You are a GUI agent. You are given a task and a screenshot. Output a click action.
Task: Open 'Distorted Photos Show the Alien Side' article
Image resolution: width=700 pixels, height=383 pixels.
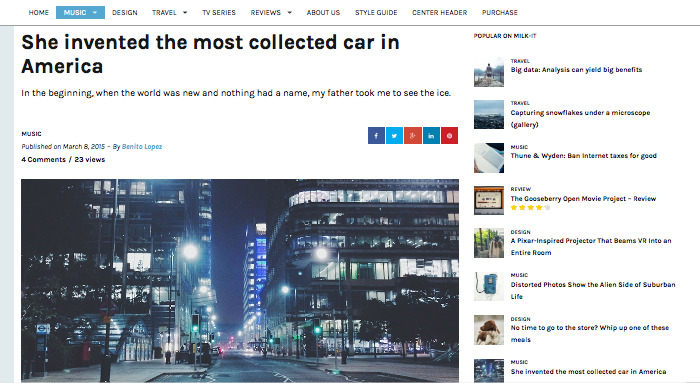tap(593, 290)
